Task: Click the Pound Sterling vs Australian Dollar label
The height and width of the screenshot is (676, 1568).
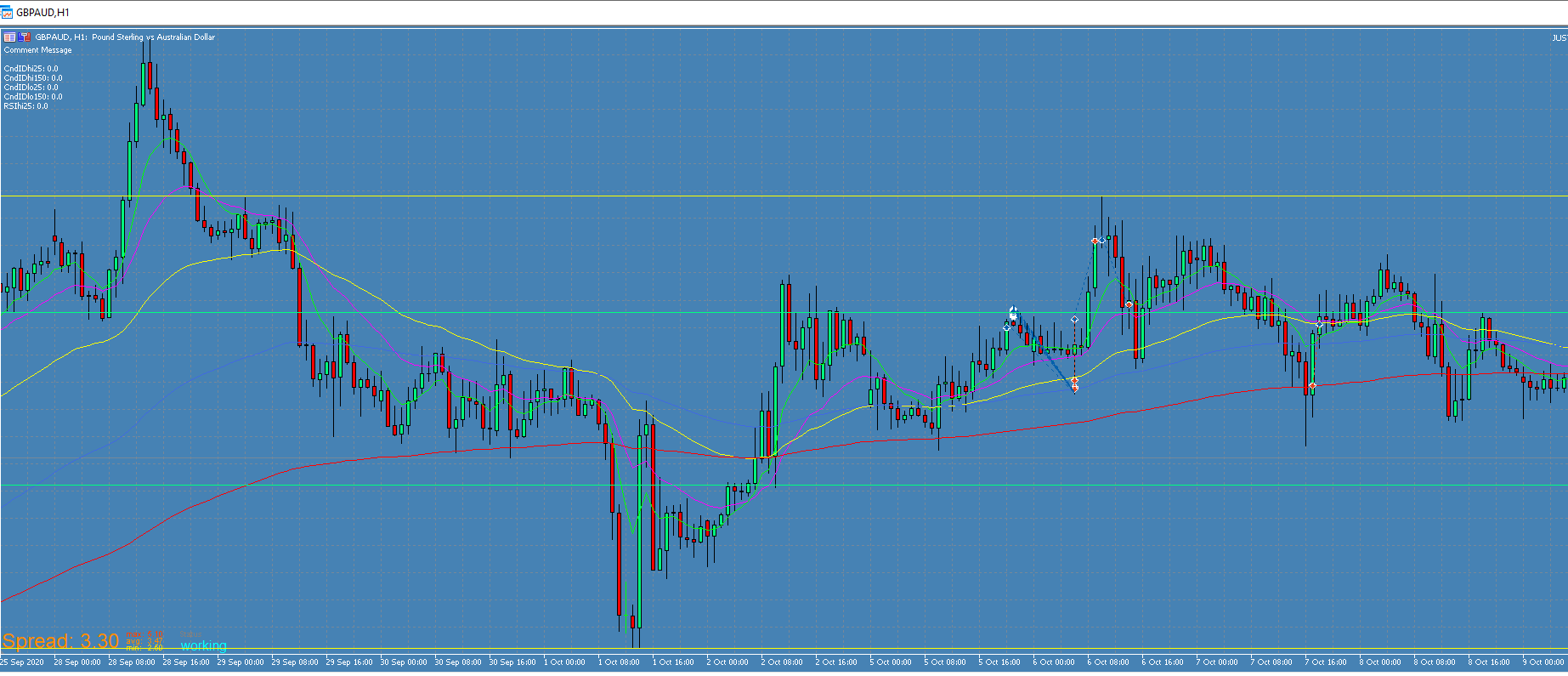Action: tap(154, 37)
